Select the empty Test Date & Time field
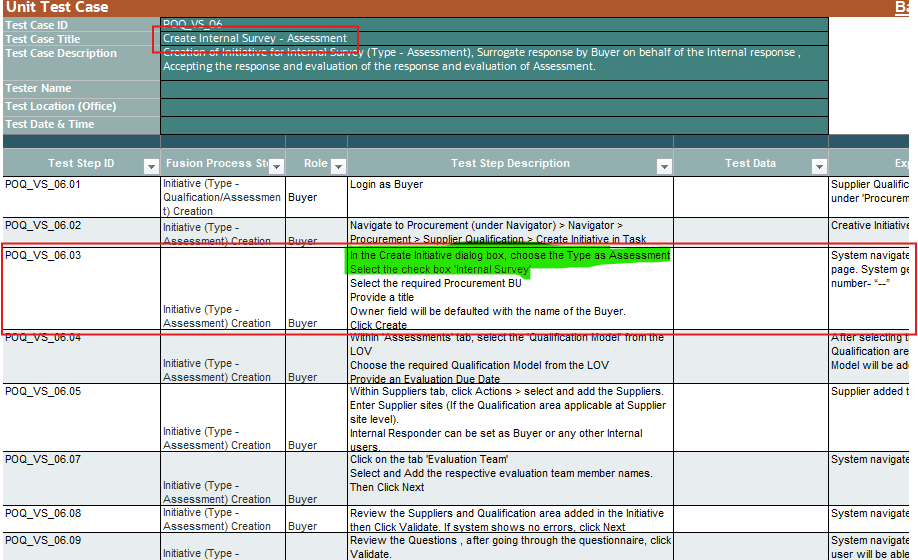This screenshot has width=918, height=560. point(494,125)
